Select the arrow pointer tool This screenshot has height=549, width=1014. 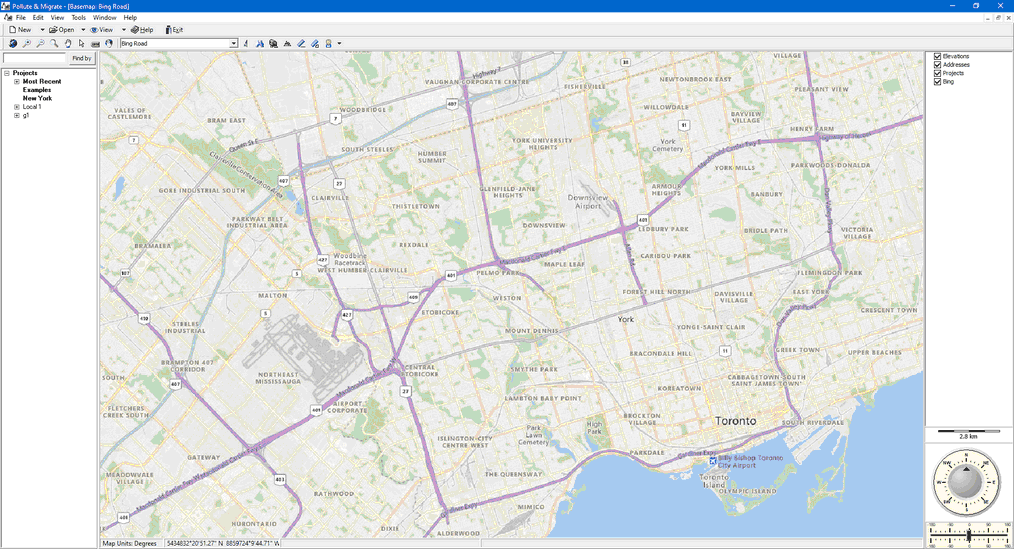tap(82, 44)
